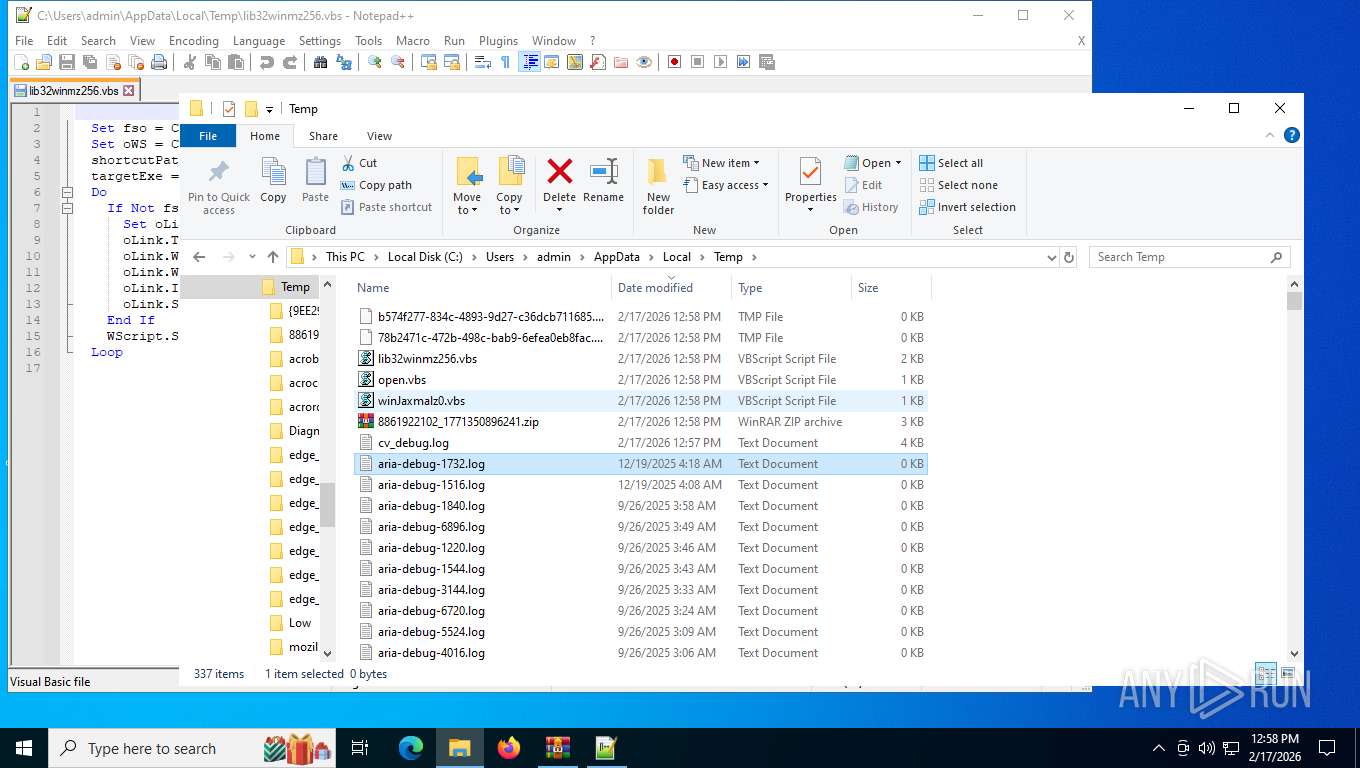Screen dimensions: 1360x768
Task: Toggle monitoring eye icon in Notepad++
Action: pyautogui.click(x=645, y=62)
